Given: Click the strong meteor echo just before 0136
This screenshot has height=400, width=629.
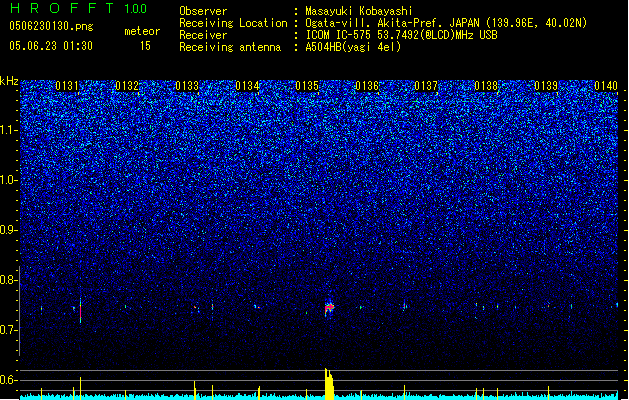Looking at the screenshot, I should pyautogui.click(x=329, y=308).
